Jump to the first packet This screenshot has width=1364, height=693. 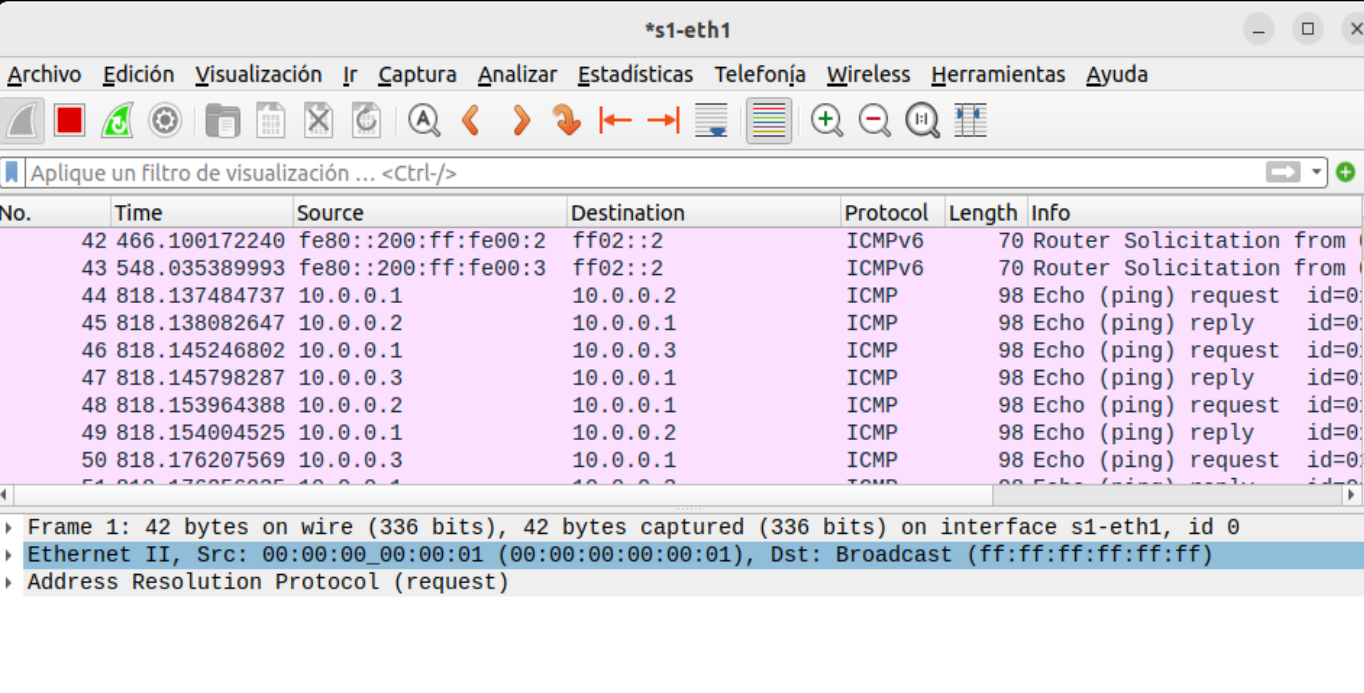615,121
